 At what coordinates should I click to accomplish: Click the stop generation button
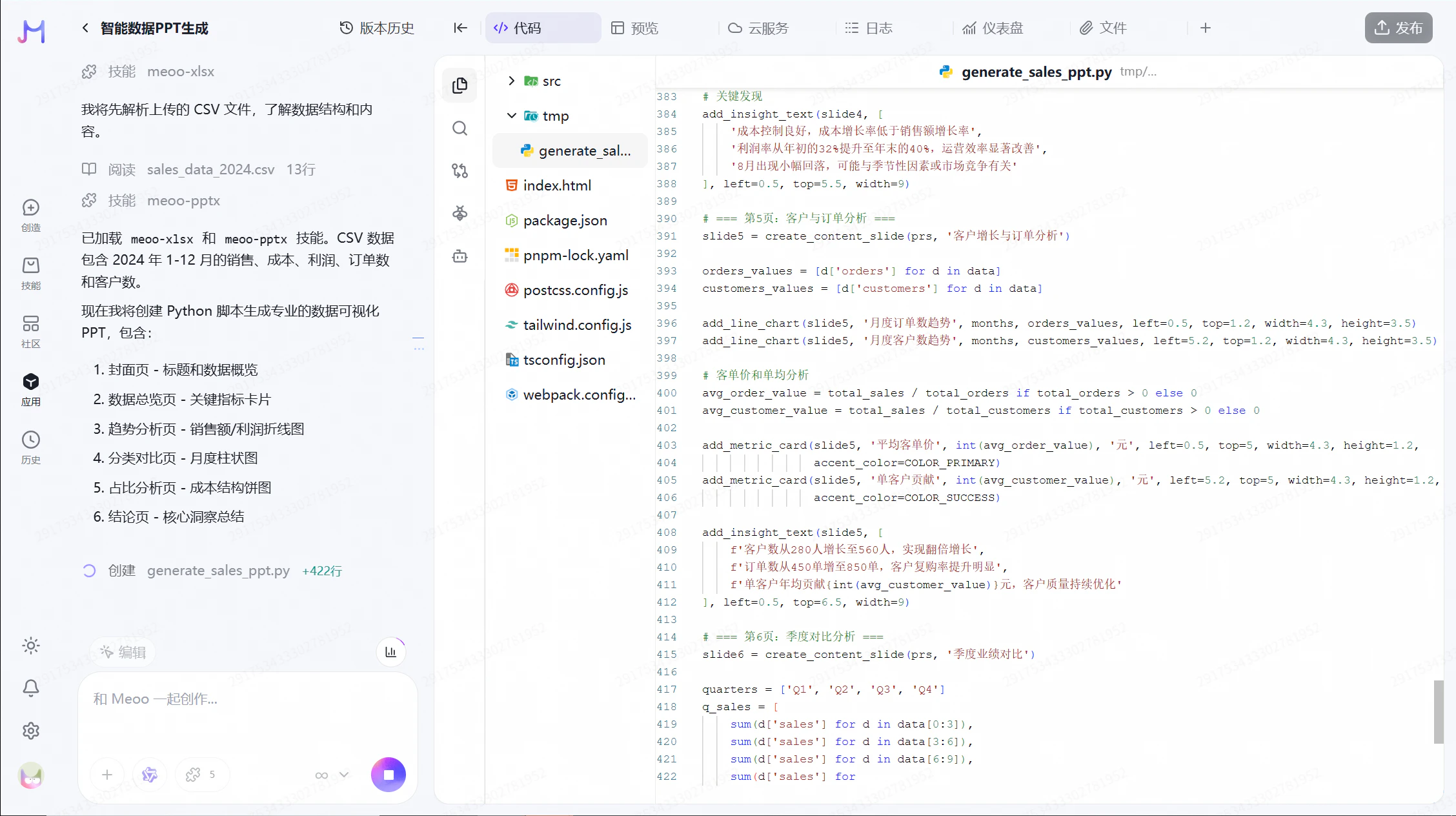(x=388, y=775)
